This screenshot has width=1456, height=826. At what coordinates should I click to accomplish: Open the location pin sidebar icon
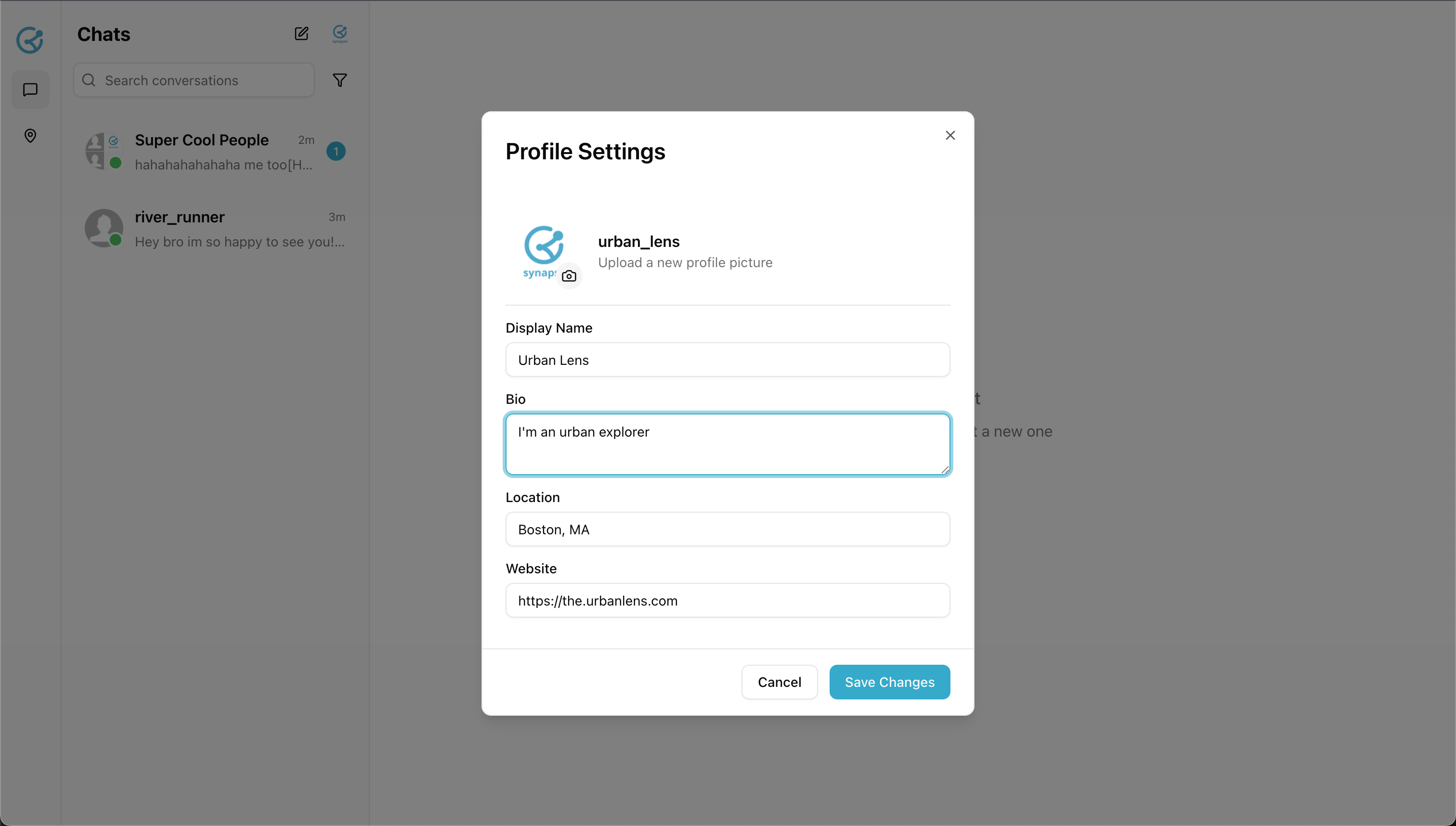[x=30, y=136]
